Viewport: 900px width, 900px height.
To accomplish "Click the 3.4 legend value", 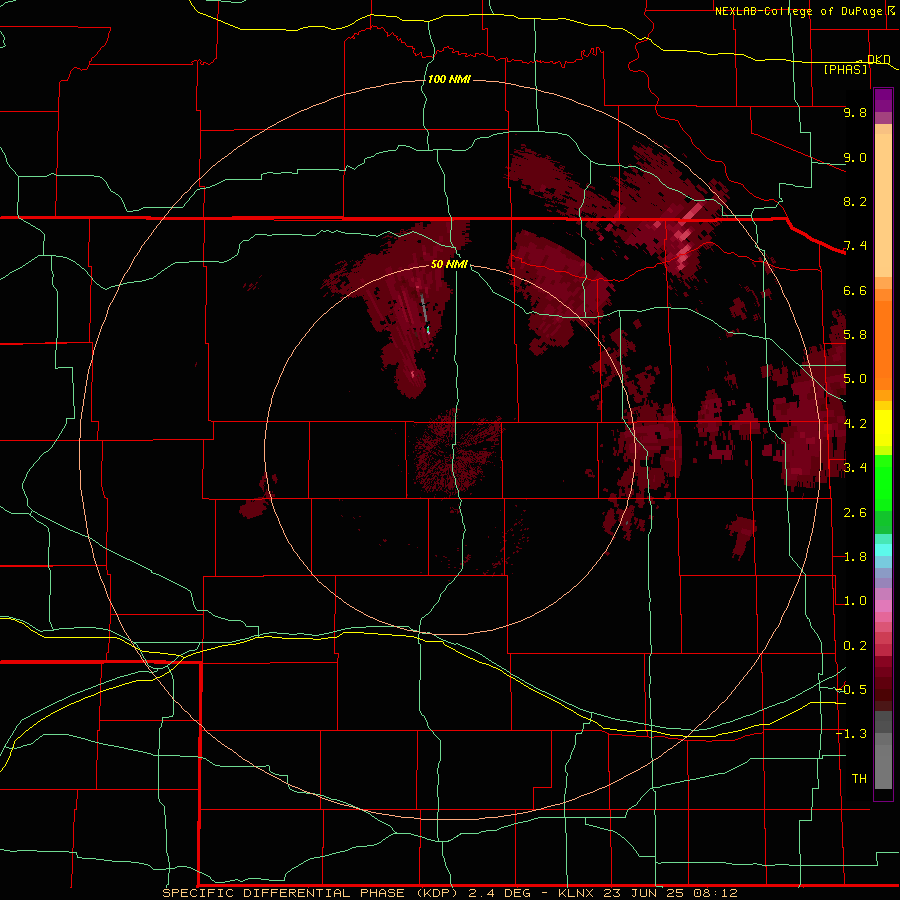I will click(x=855, y=468).
